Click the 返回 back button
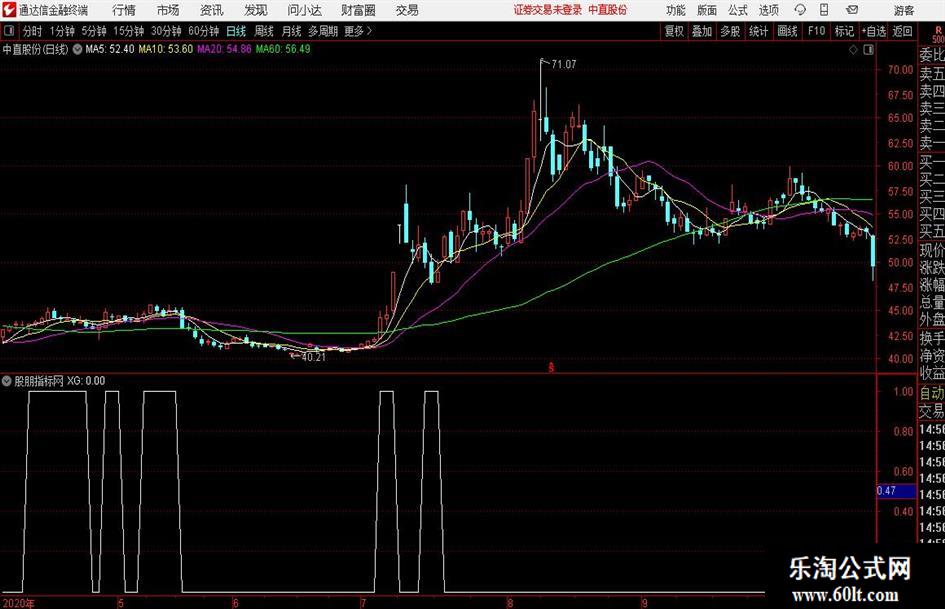The image size is (945, 609). pyautogui.click(x=902, y=31)
